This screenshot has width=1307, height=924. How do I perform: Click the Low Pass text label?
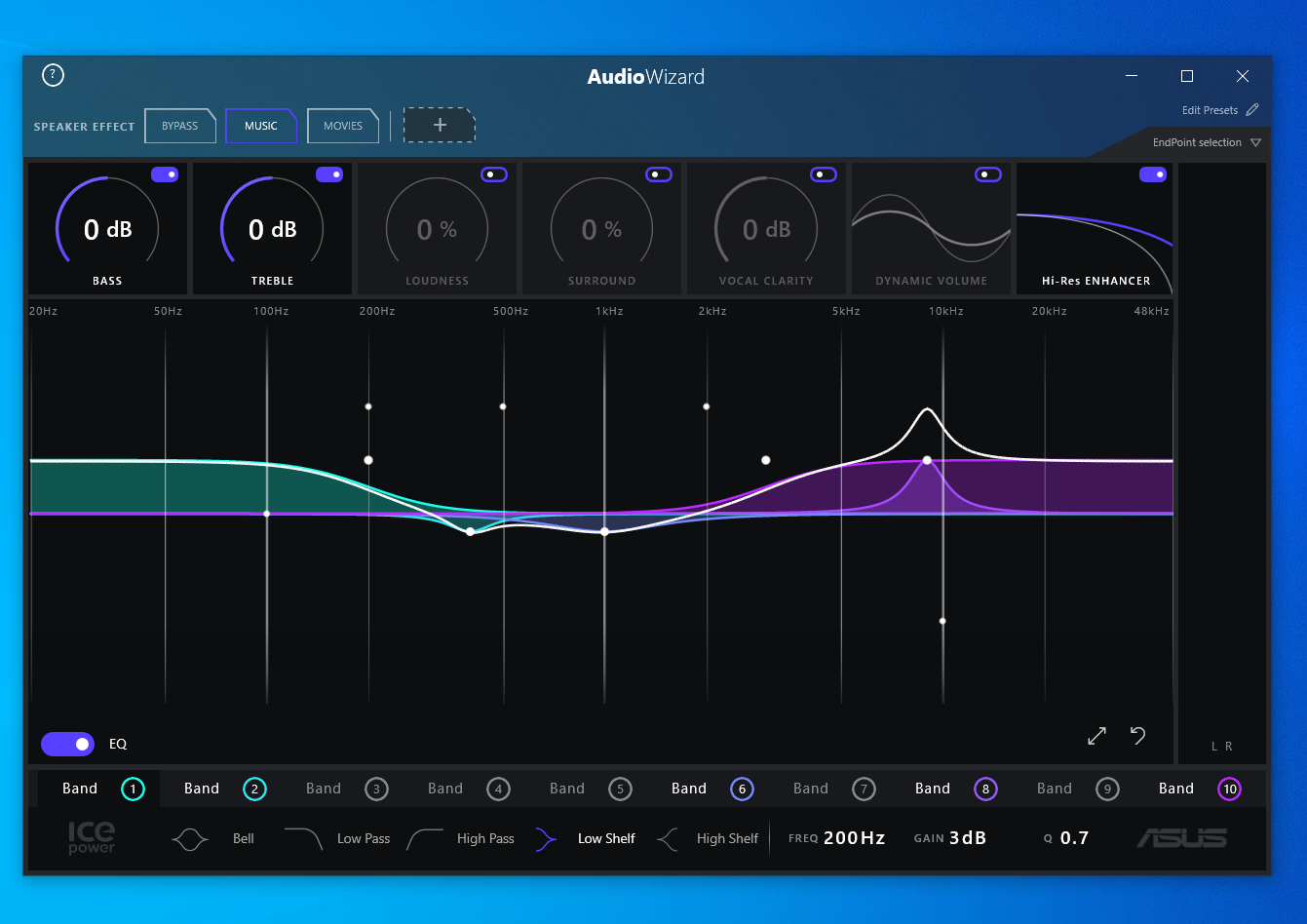click(x=364, y=838)
